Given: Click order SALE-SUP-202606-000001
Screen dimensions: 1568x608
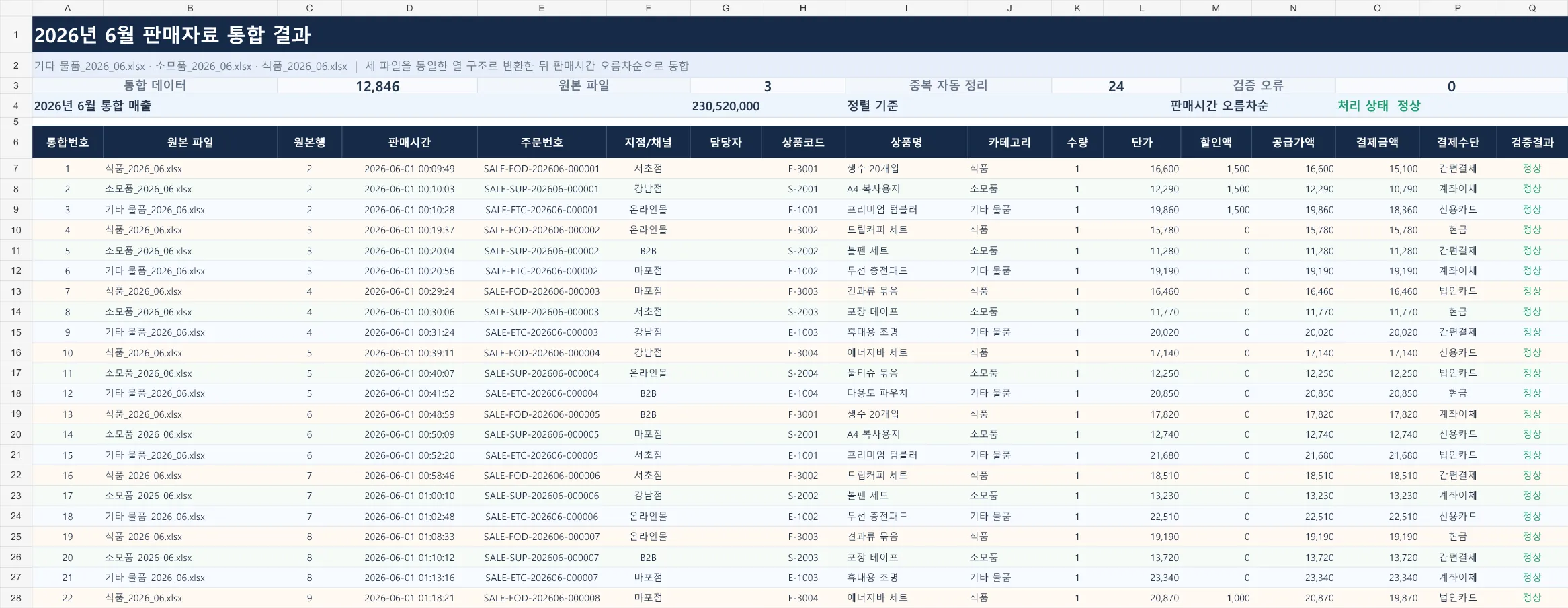Looking at the screenshot, I should 542,189.
